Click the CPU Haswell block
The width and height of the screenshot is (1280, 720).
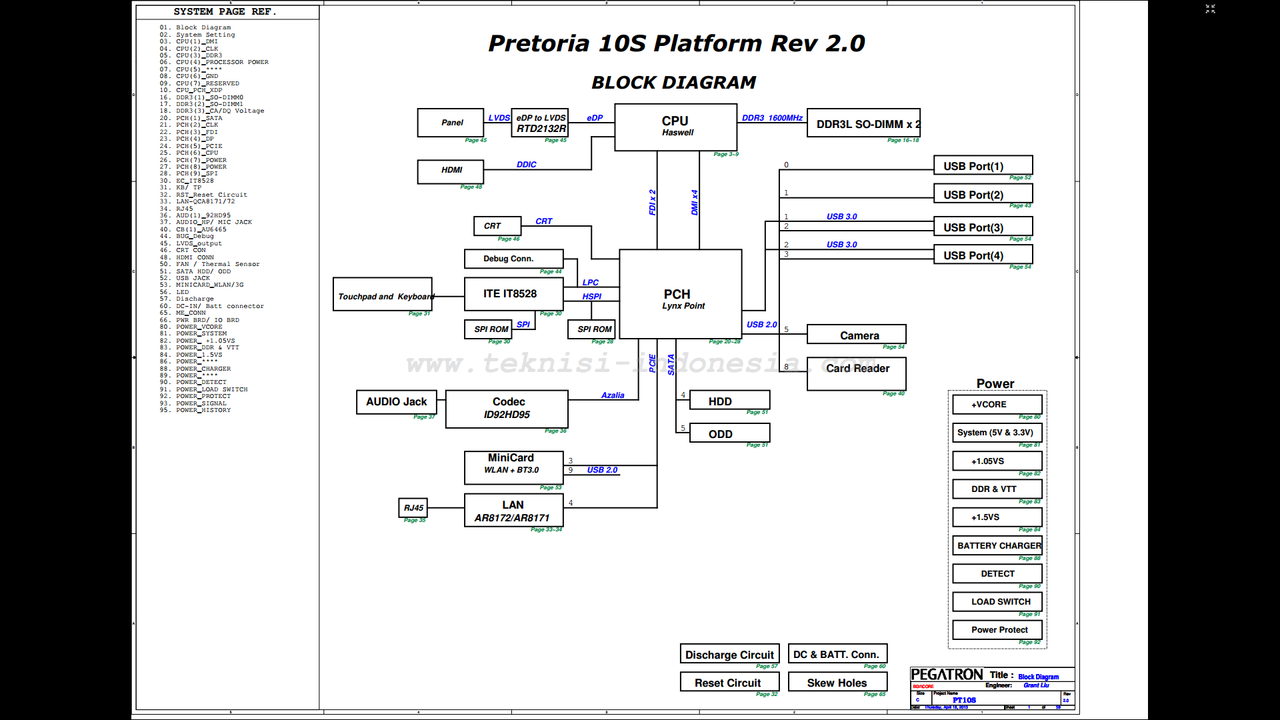pos(676,128)
